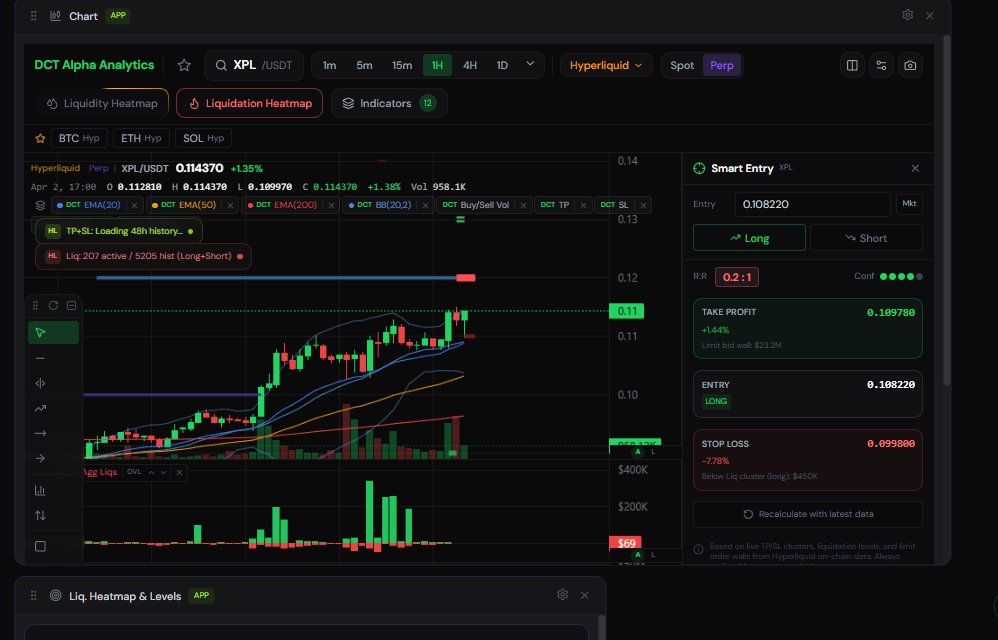This screenshot has width=998, height=640.
Task: Switch market type to Spot
Action: pyautogui.click(x=682, y=65)
